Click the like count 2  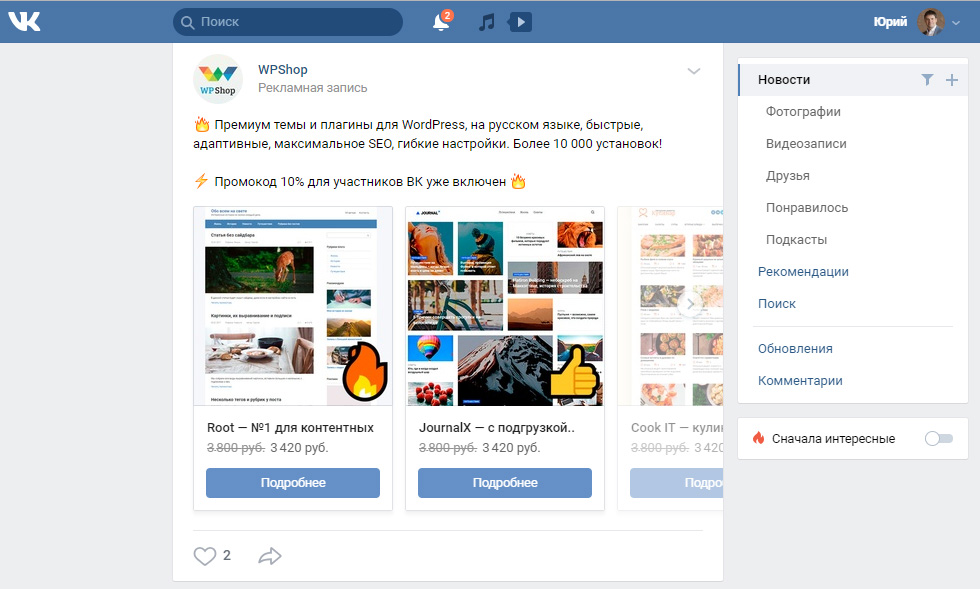pyautogui.click(x=227, y=555)
